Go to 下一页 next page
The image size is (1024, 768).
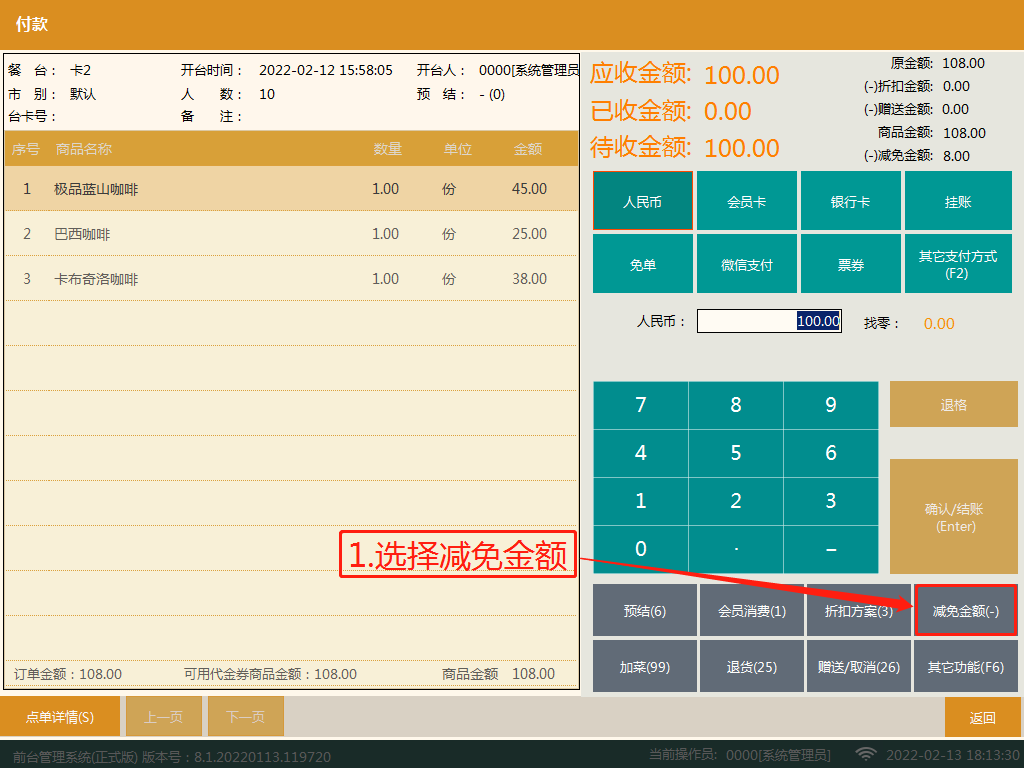246,716
